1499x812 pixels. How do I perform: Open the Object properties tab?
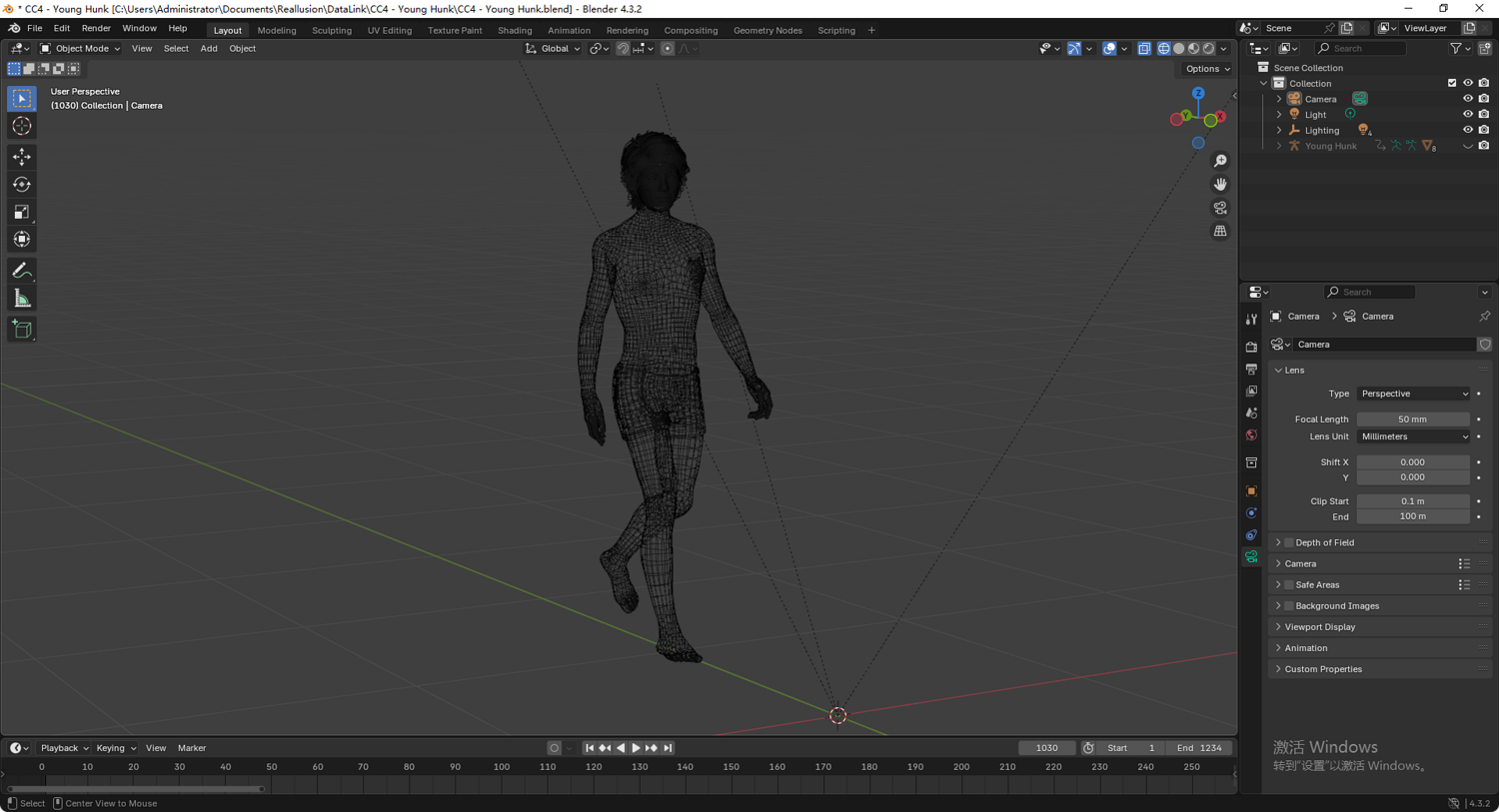[x=1251, y=491]
